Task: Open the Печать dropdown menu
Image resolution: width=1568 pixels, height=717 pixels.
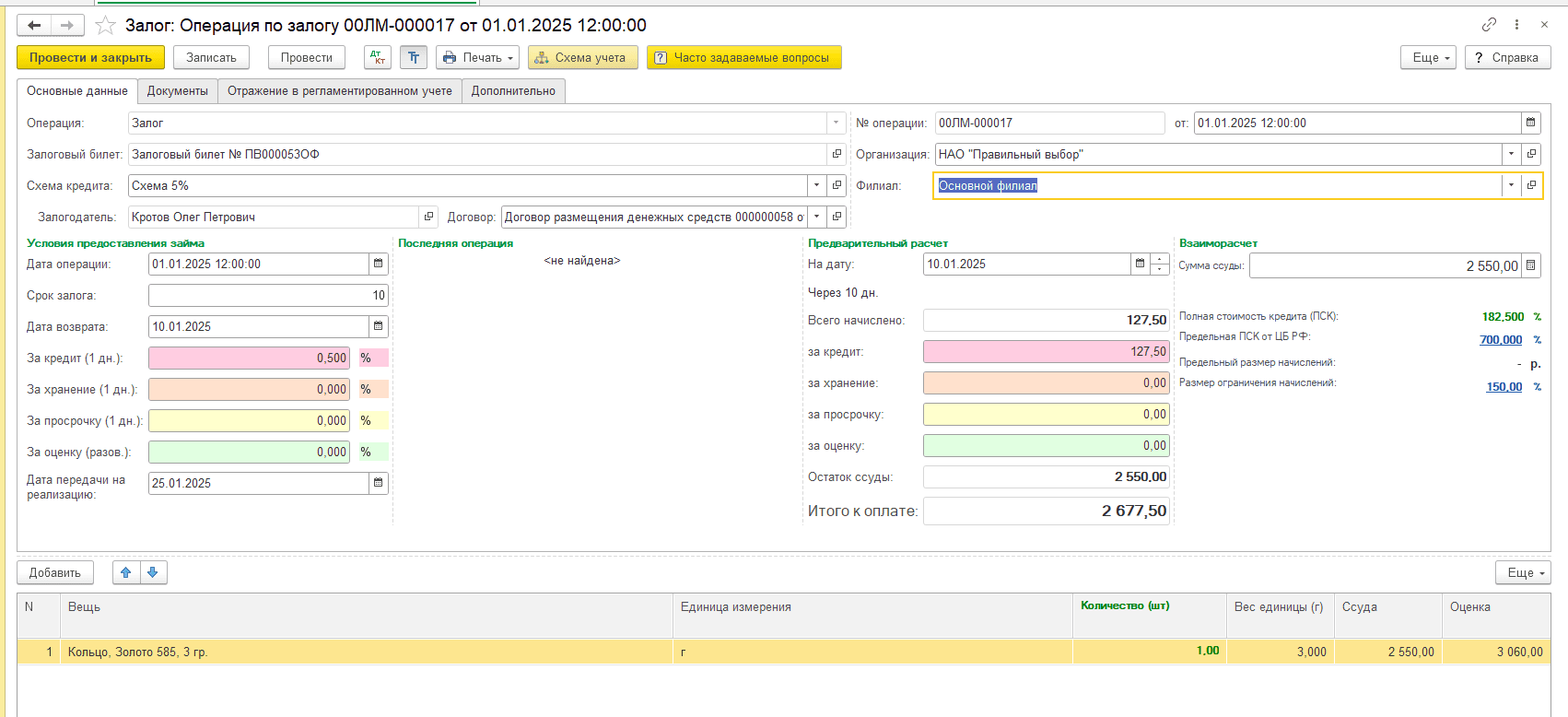Action: pyautogui.click(x=477, y=57)
